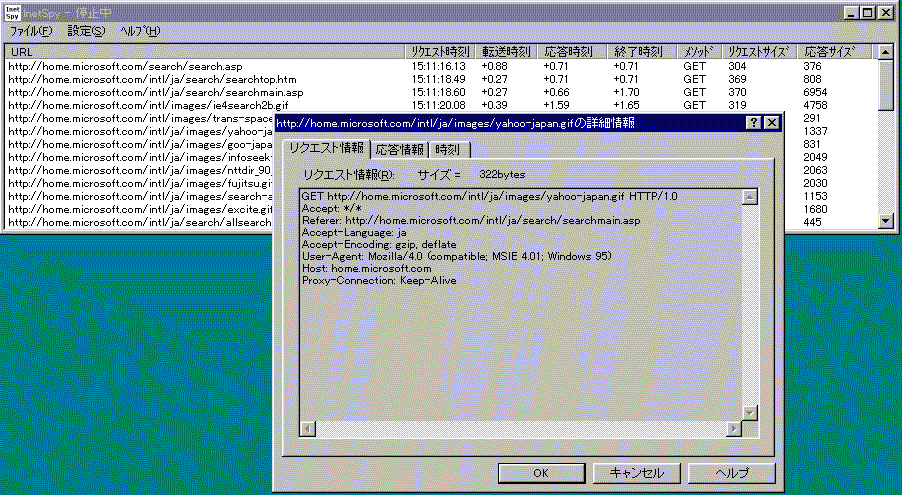Image resolution: width=902 pixels, height=495 pixels.
Task: Select the search/allsearch URL row
Action: pyautogui.click(x=140, y=222)
